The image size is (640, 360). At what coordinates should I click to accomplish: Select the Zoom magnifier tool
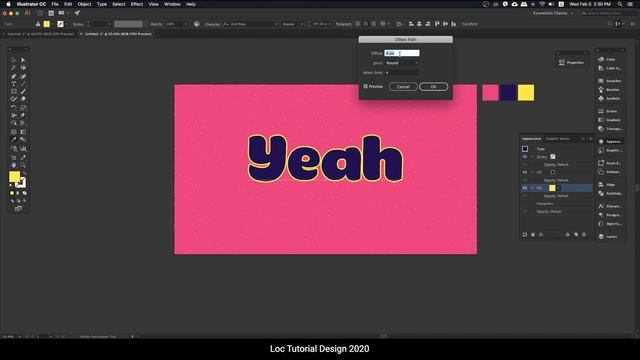pos(23,165)
